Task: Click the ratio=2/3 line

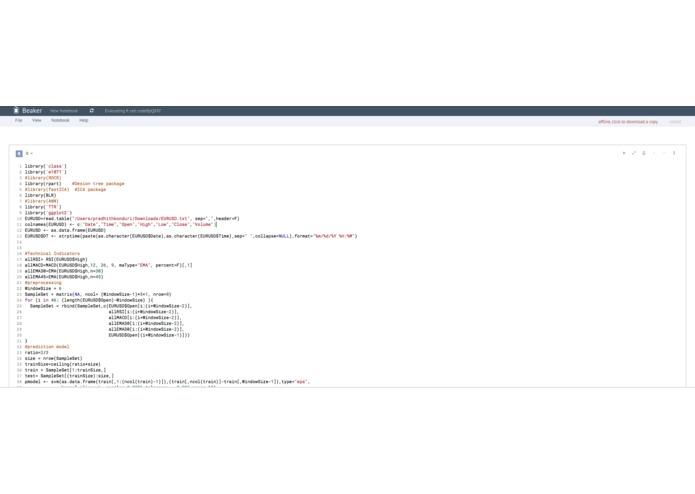Action: tap(36, 352)
